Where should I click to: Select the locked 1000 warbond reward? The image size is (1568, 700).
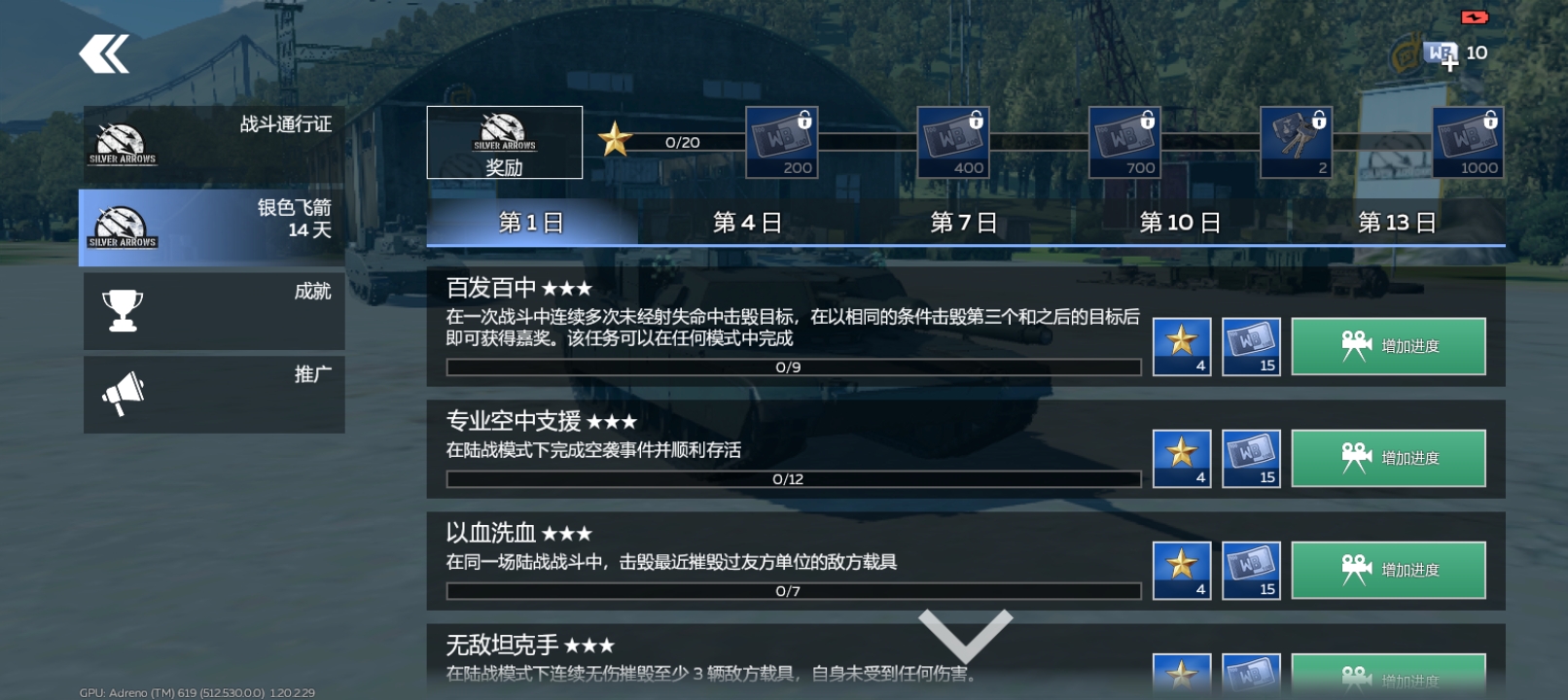[x=1469, y=142]
